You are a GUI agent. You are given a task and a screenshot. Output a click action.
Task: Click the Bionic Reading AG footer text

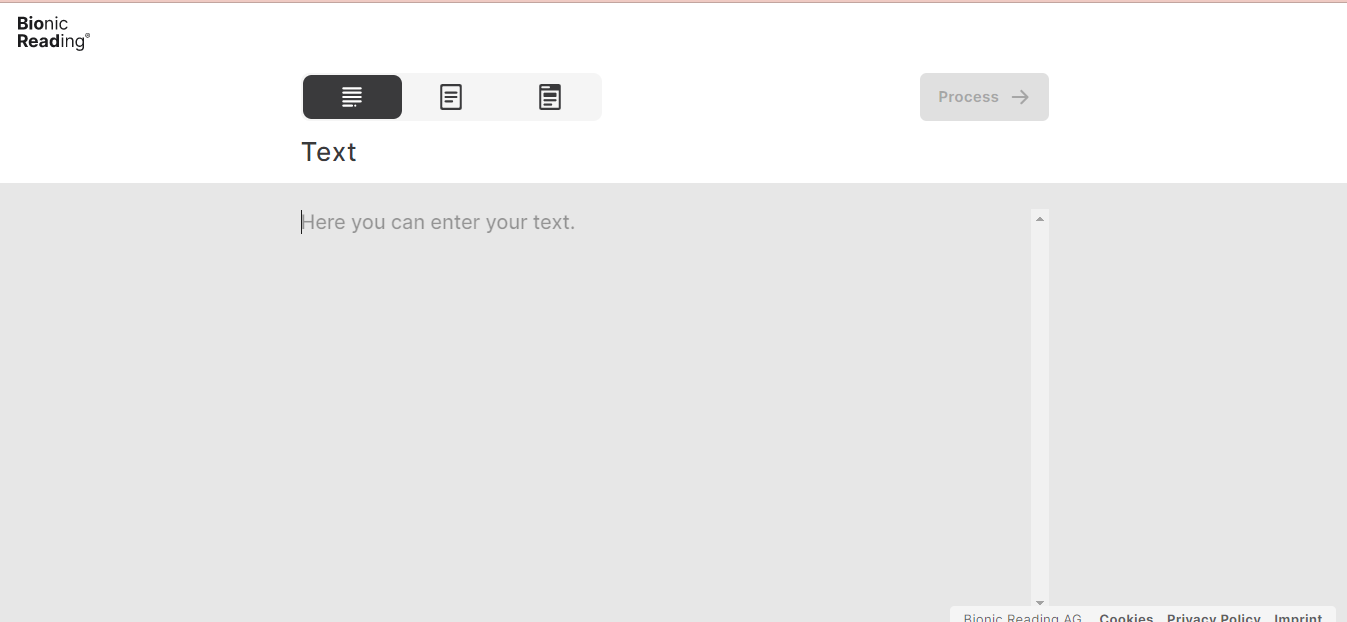pos(1022,618)
